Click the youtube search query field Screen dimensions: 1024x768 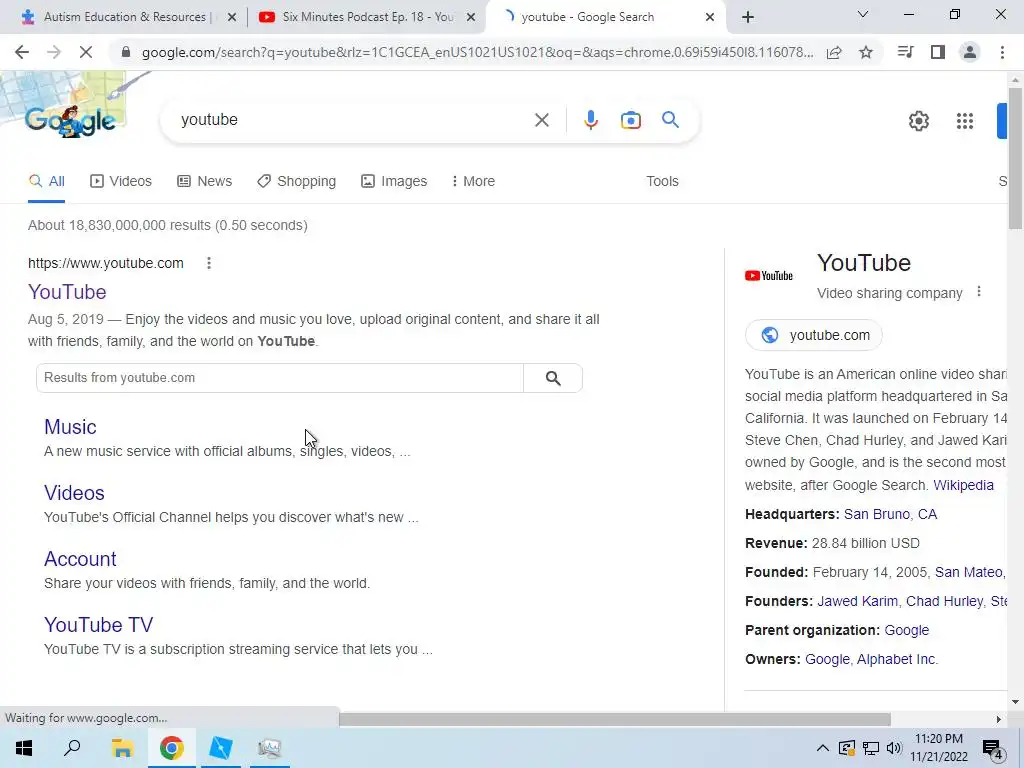click(353, 120)
